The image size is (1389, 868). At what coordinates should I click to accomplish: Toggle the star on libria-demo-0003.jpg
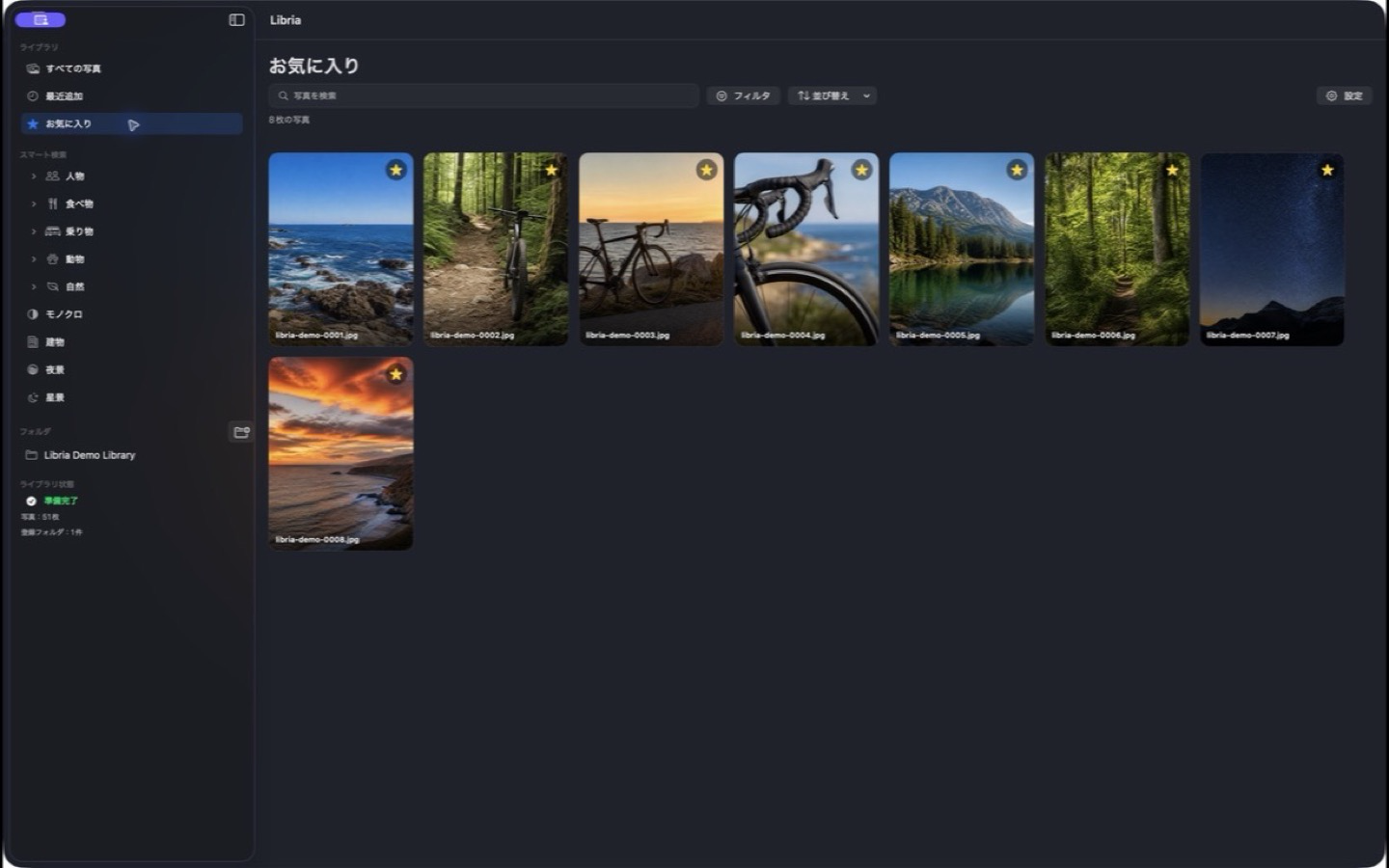706,170
